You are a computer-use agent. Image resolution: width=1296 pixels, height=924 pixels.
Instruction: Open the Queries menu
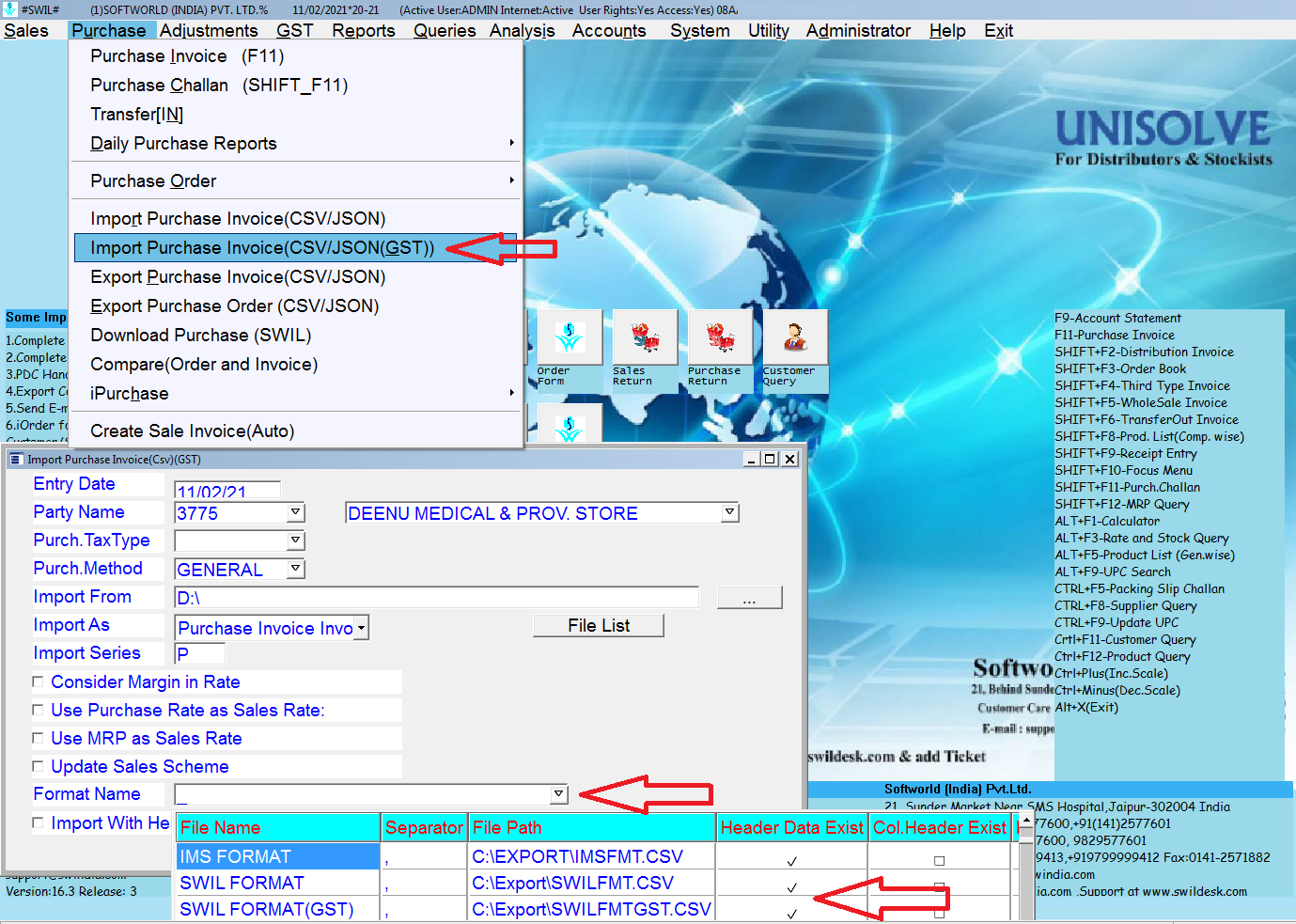pyautogui.click(x=445, y=30)
